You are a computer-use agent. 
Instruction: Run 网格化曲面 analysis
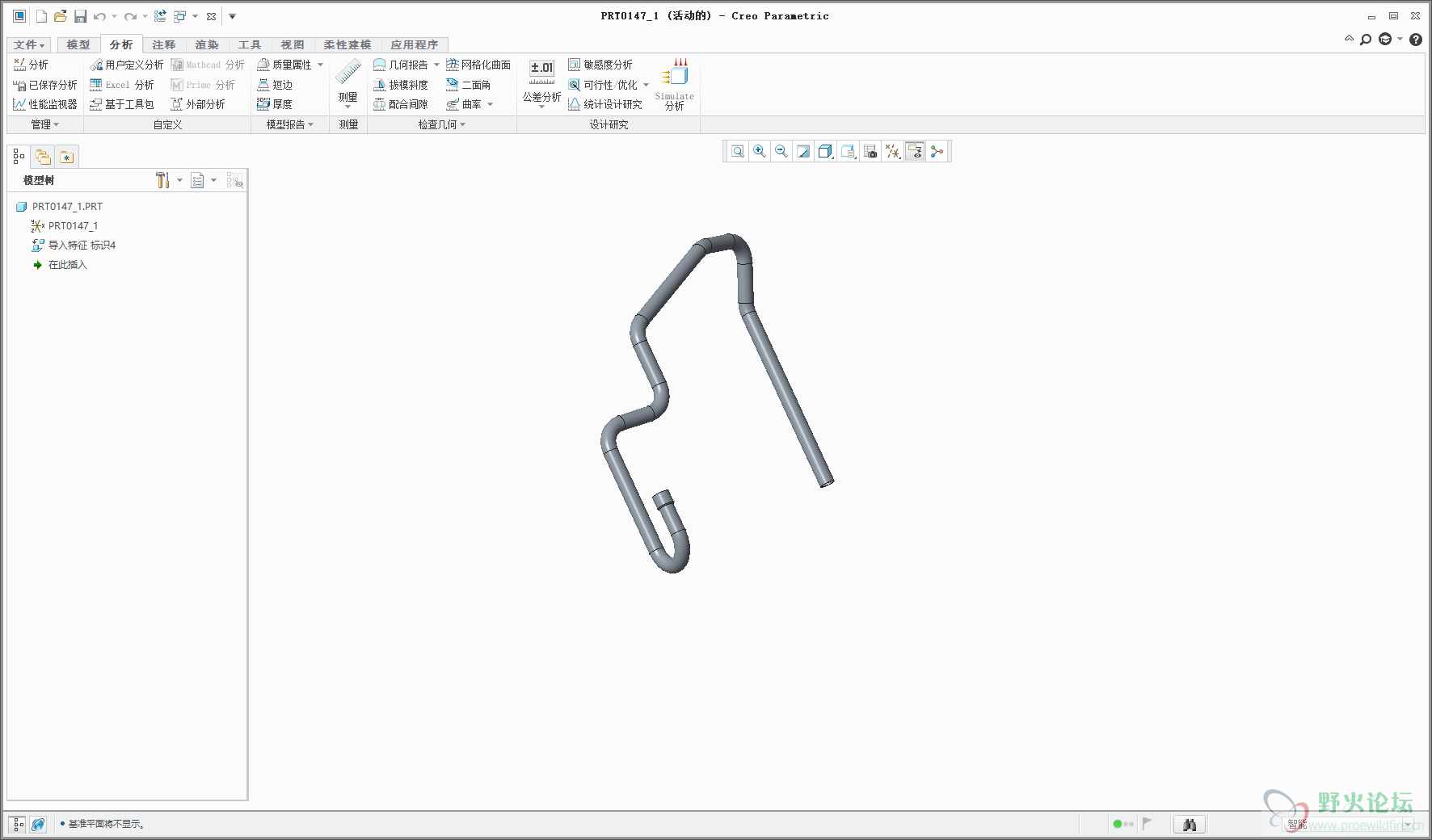[478, 65]
